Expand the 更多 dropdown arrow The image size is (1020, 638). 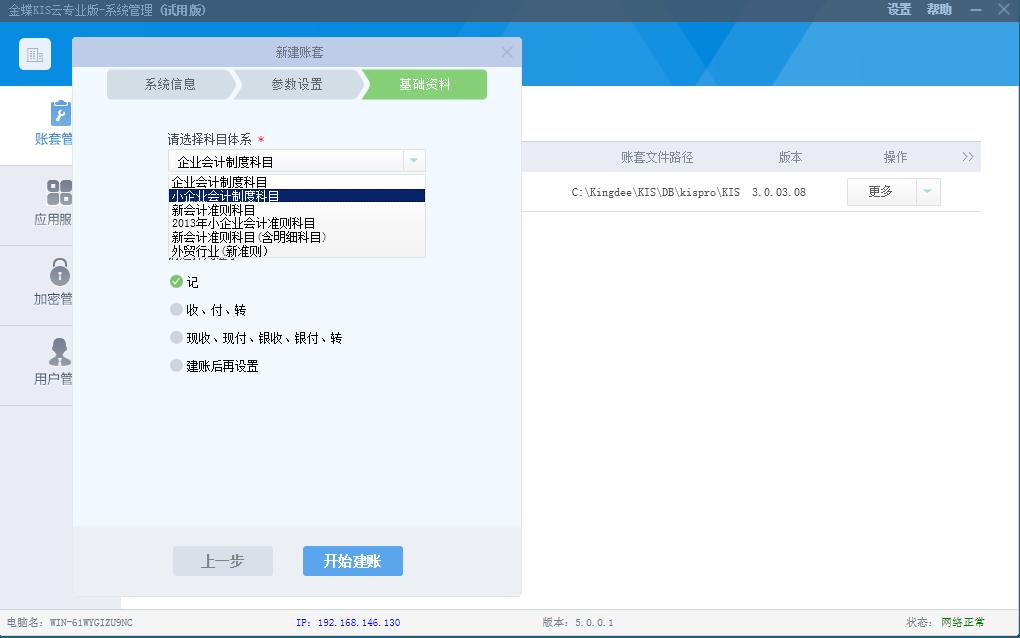[928, 191]
